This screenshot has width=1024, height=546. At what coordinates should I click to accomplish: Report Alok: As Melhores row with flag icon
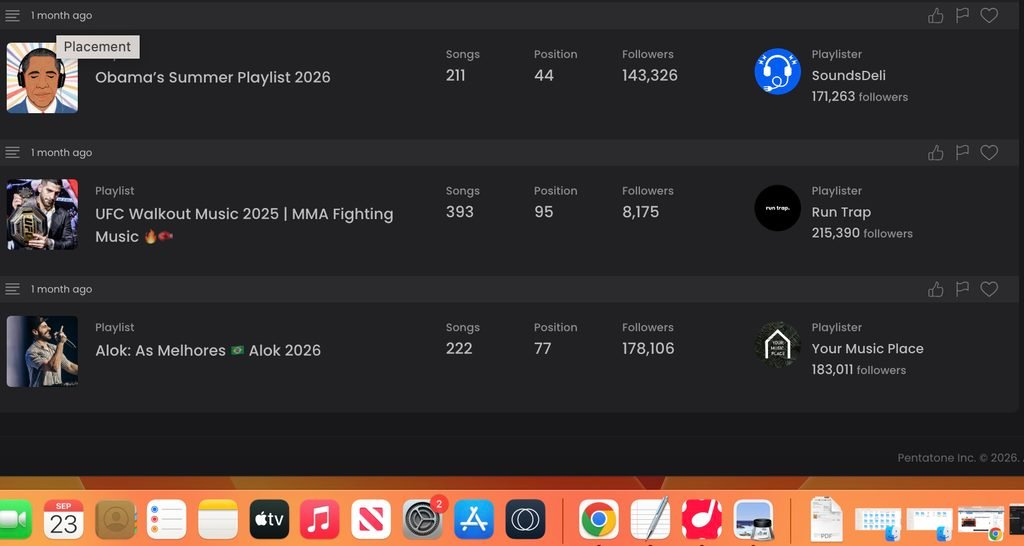coord(962,289)
